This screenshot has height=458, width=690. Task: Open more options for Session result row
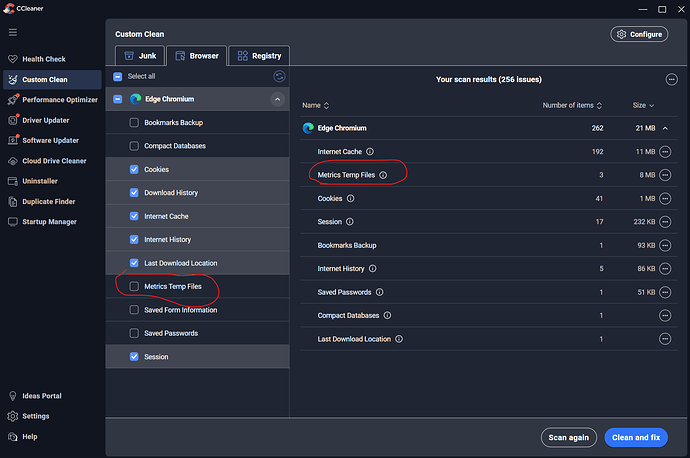pyautogui.click(x=665, y=222)
